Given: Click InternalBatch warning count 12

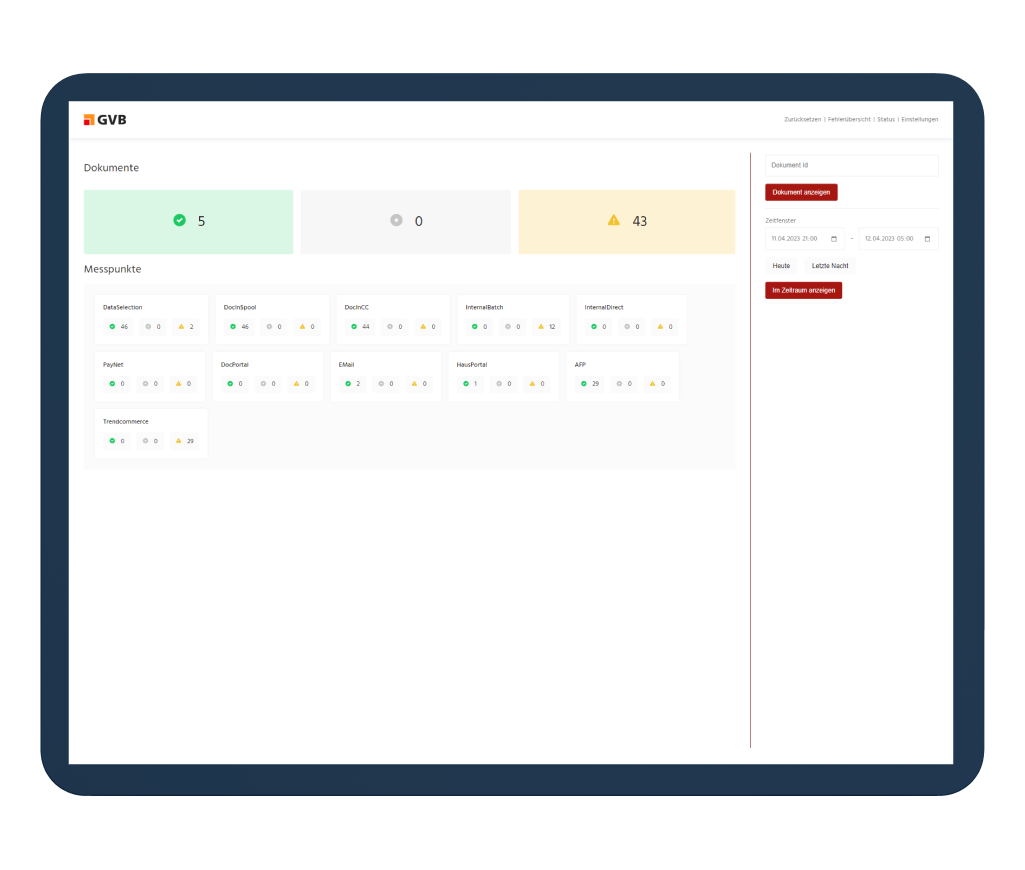Looking at the screenshot, I should point(546,327).
